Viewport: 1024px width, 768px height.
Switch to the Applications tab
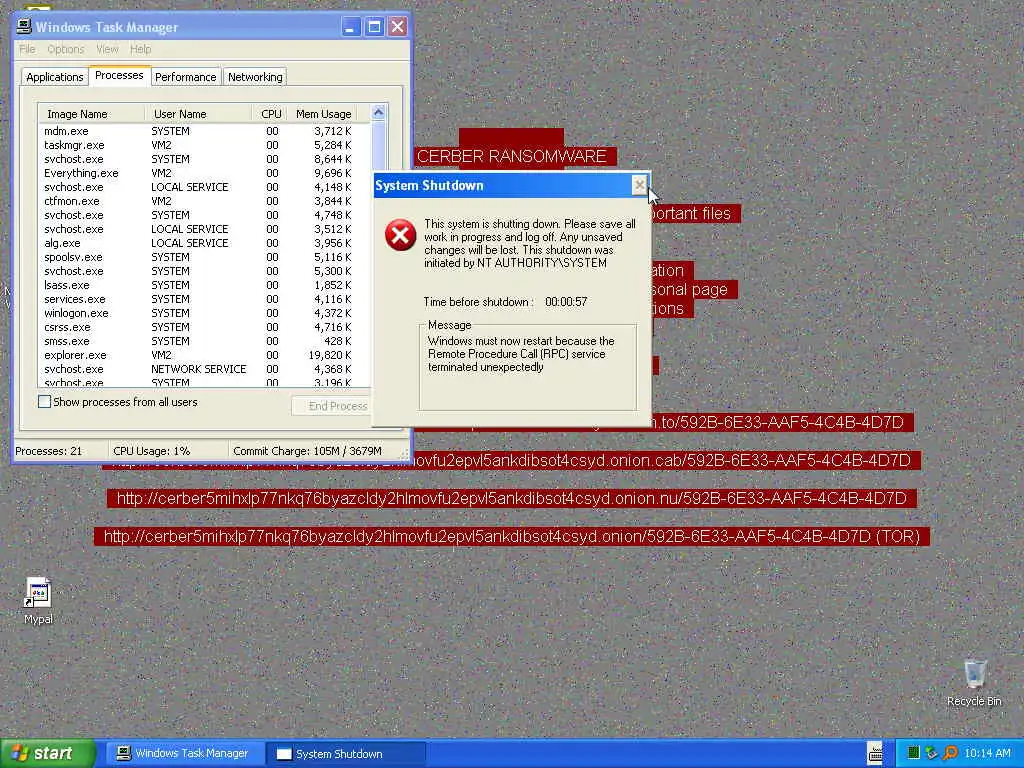(x=55, y=77)
